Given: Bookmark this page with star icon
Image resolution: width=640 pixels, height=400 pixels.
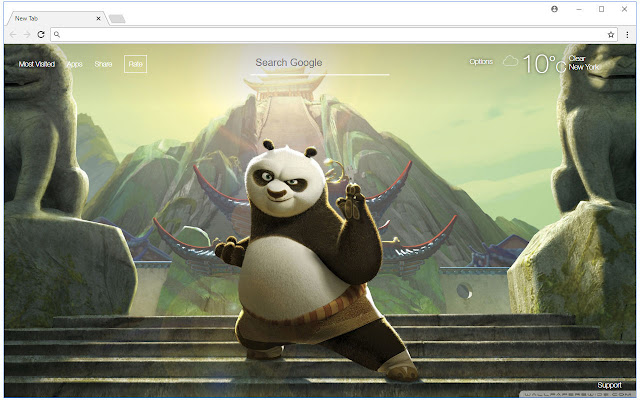Looking at the screenshot, I should [x=611, y=35].
